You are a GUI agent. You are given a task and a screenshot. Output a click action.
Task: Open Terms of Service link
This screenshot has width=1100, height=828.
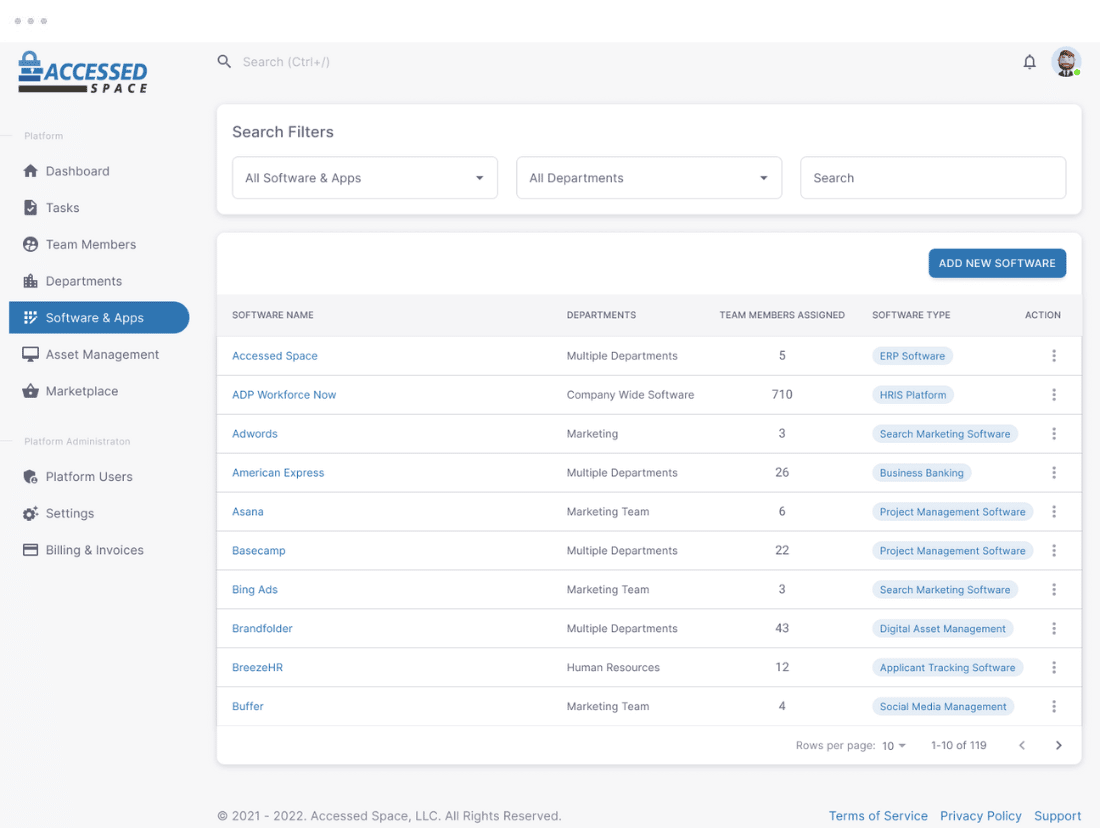pos(878,816)
